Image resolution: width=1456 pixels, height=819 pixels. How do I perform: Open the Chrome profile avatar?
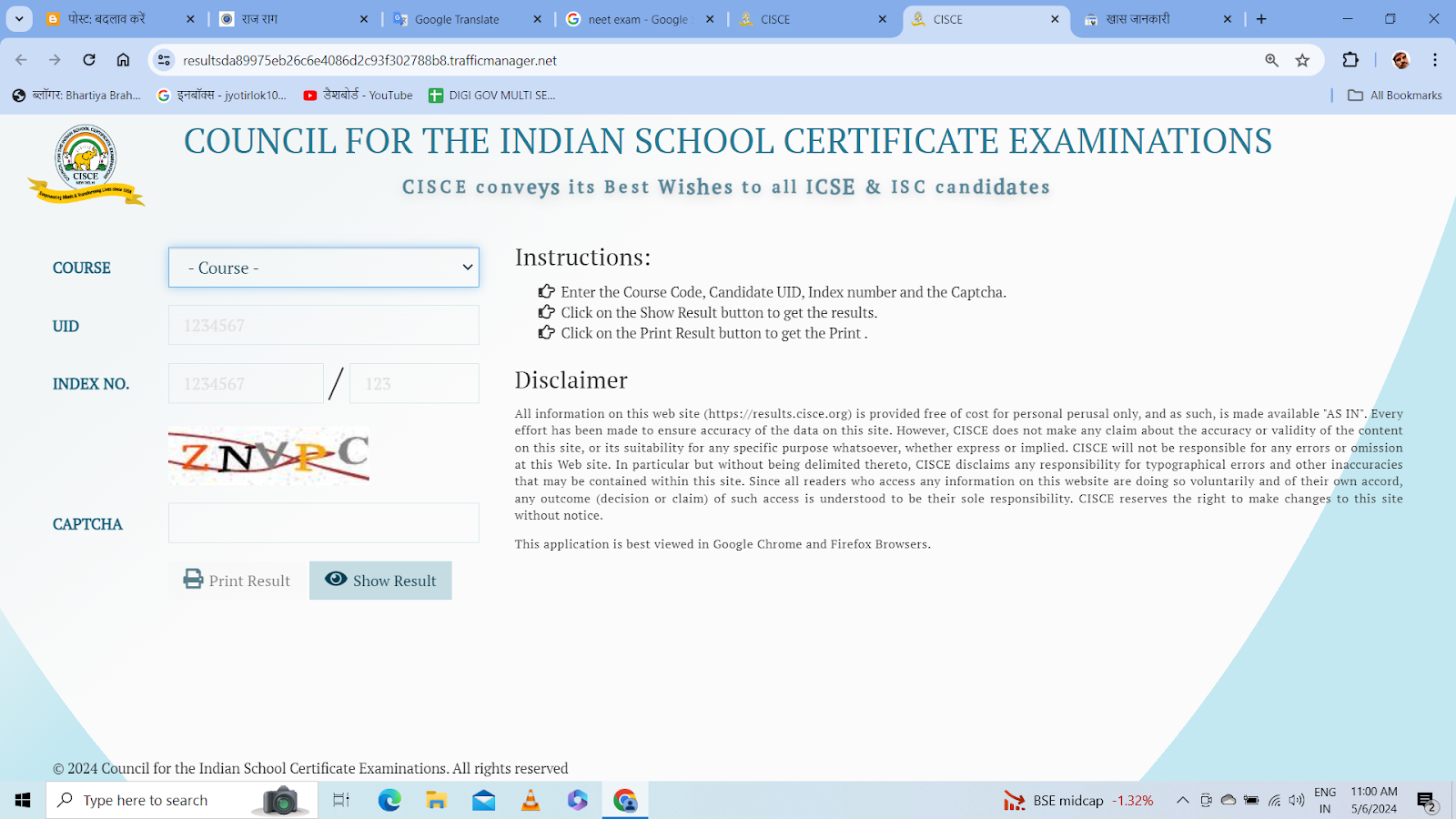coord(1400,60)
